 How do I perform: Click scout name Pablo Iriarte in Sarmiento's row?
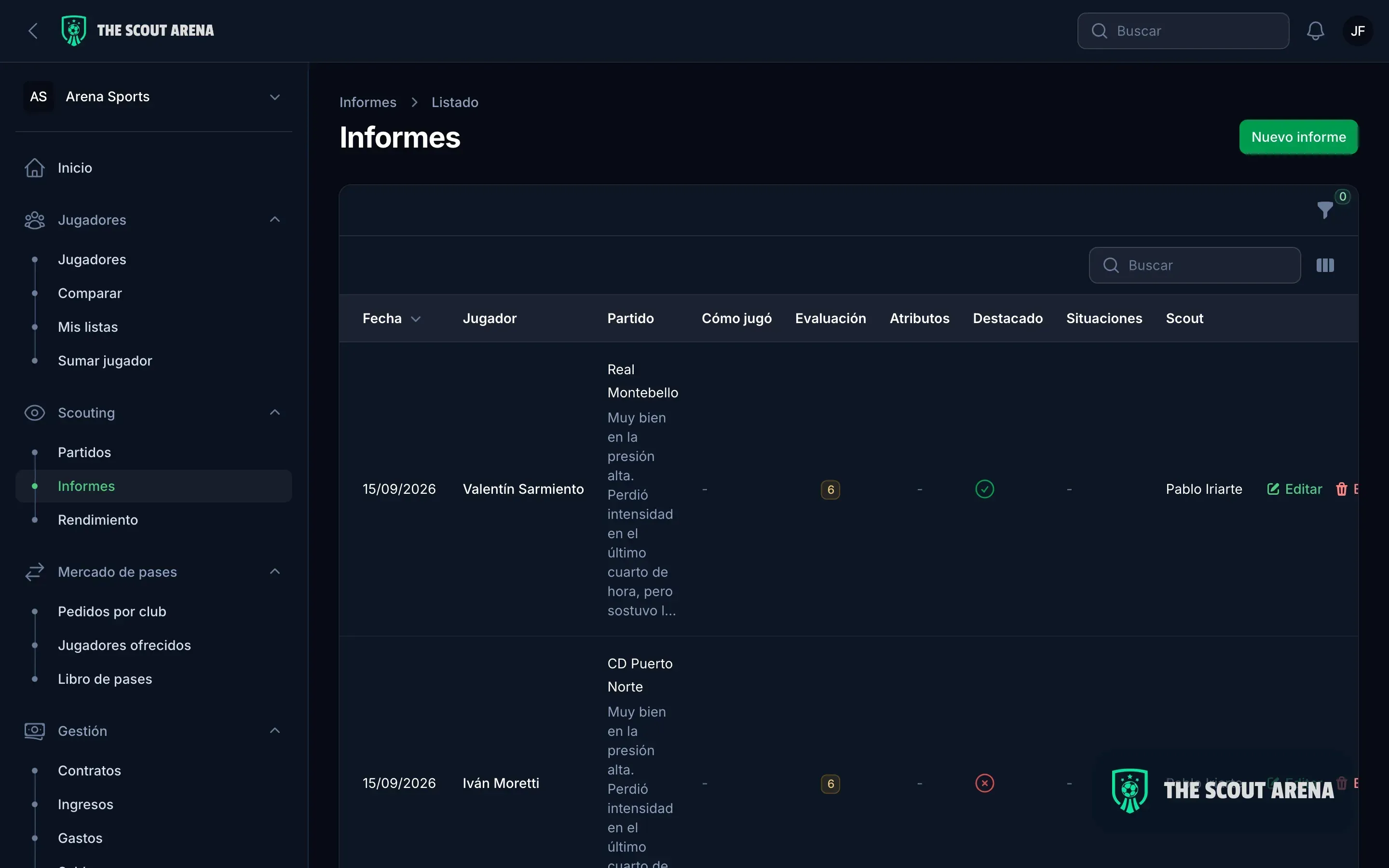coord(1204,489)
